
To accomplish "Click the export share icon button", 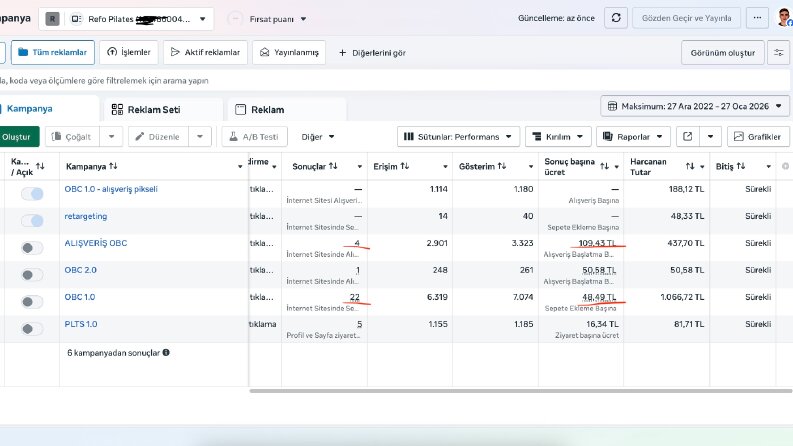I will (x=687, y=137).
